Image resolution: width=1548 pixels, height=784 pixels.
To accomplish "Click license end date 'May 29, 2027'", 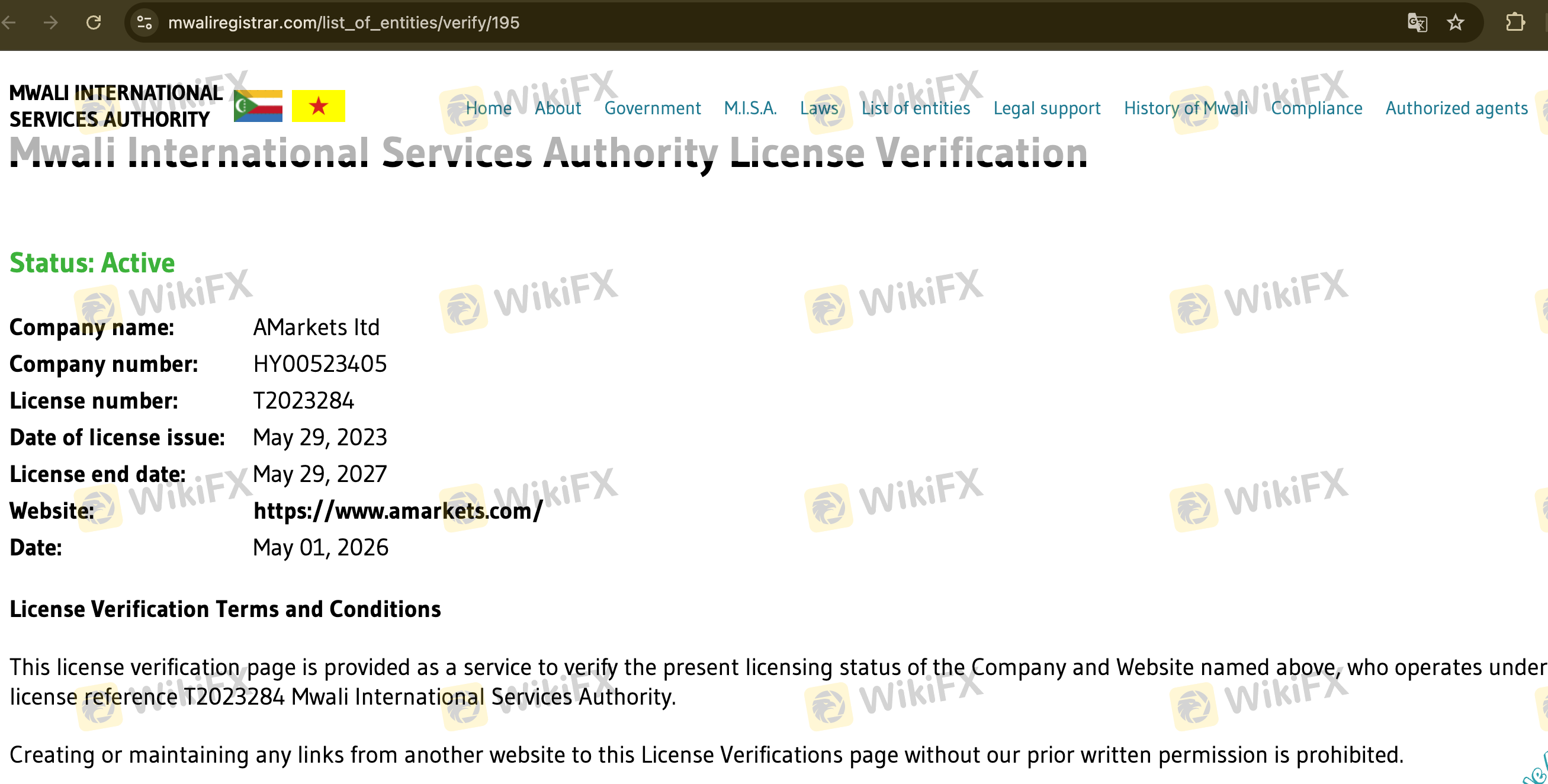I will click(320, 475).
